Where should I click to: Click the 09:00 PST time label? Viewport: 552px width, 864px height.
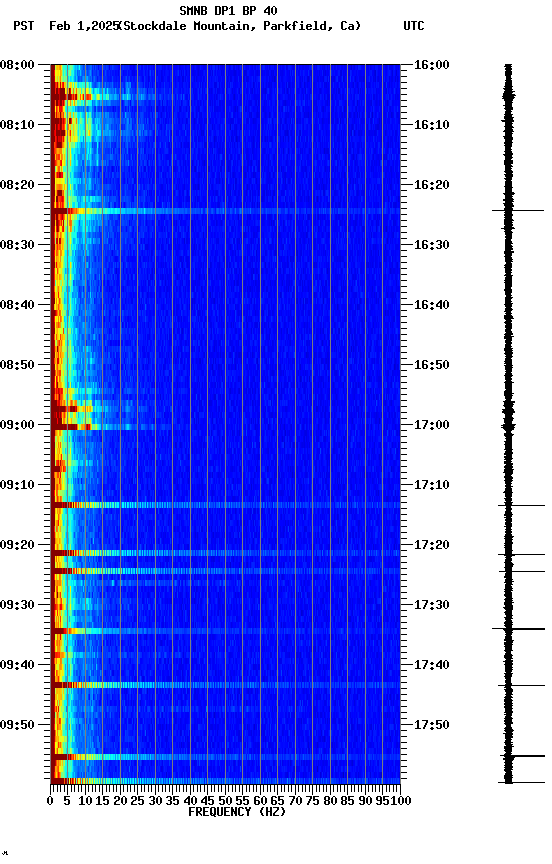17,425
